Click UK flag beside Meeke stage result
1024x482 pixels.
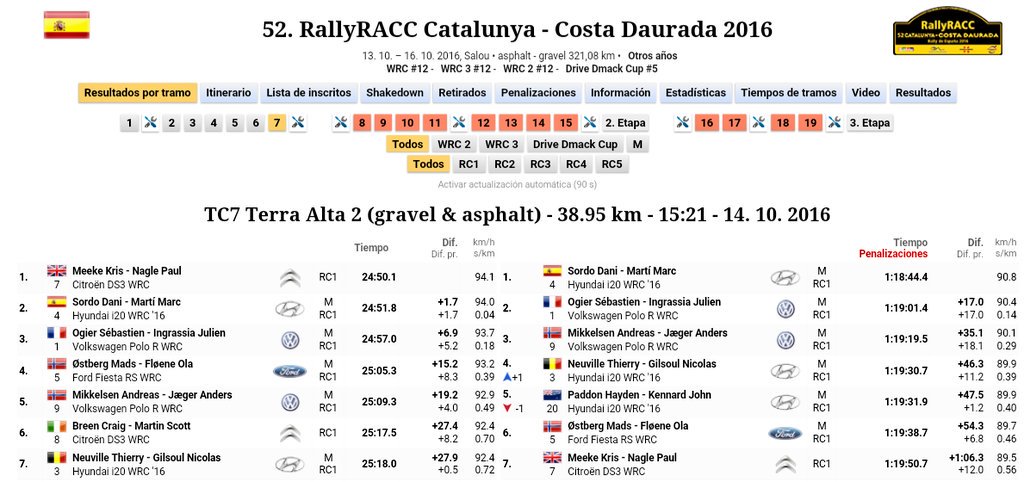57,270
